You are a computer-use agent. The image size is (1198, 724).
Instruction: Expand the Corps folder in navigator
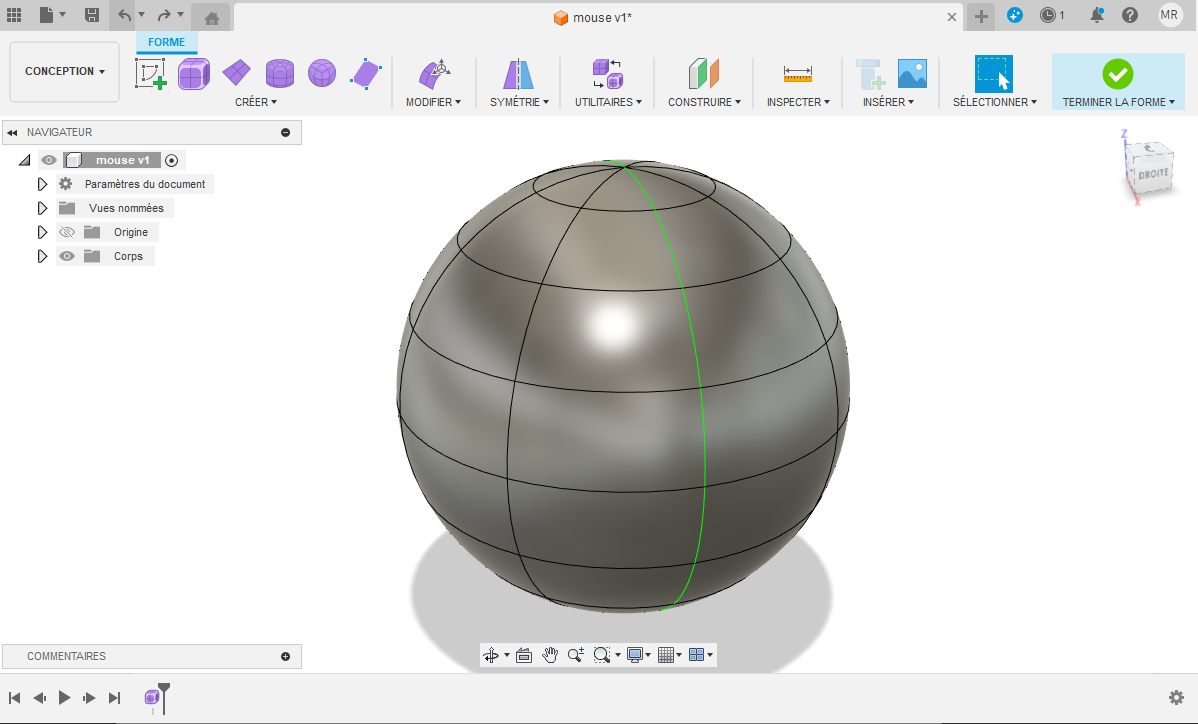pyautogui.click(x=42, y=256)
